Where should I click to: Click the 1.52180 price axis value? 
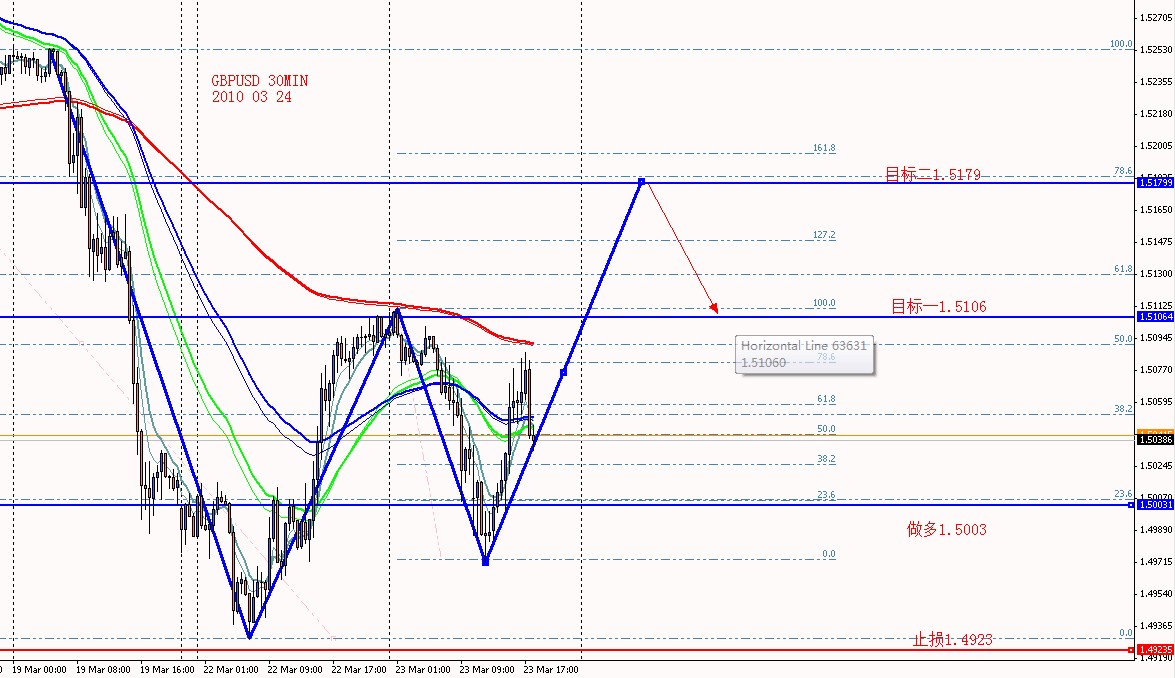click(1156, 114)
